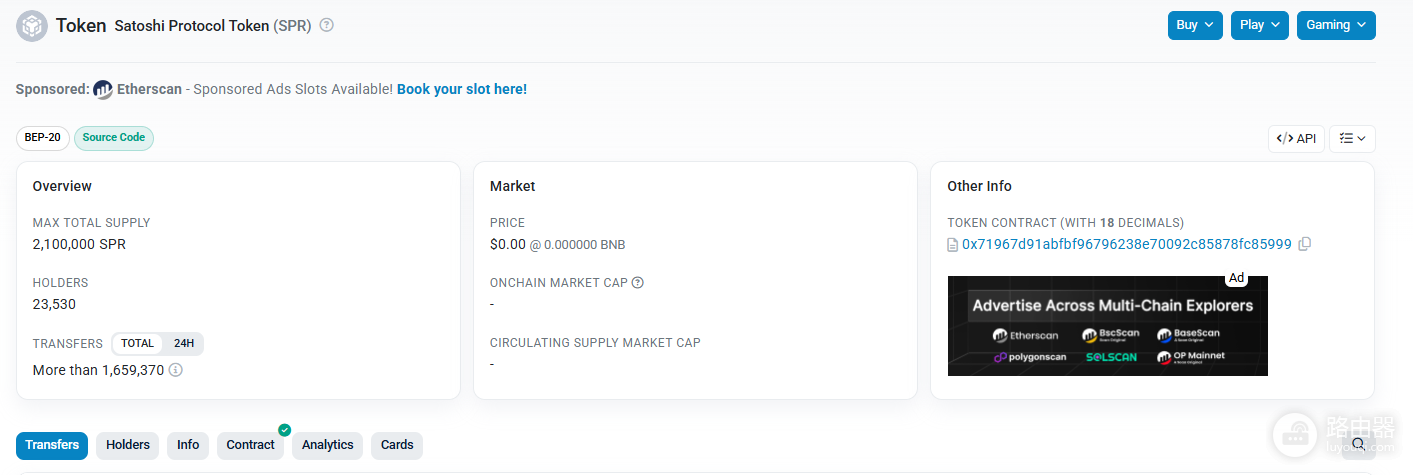Click the search magnifier icon

click(x=1358, y=445)
